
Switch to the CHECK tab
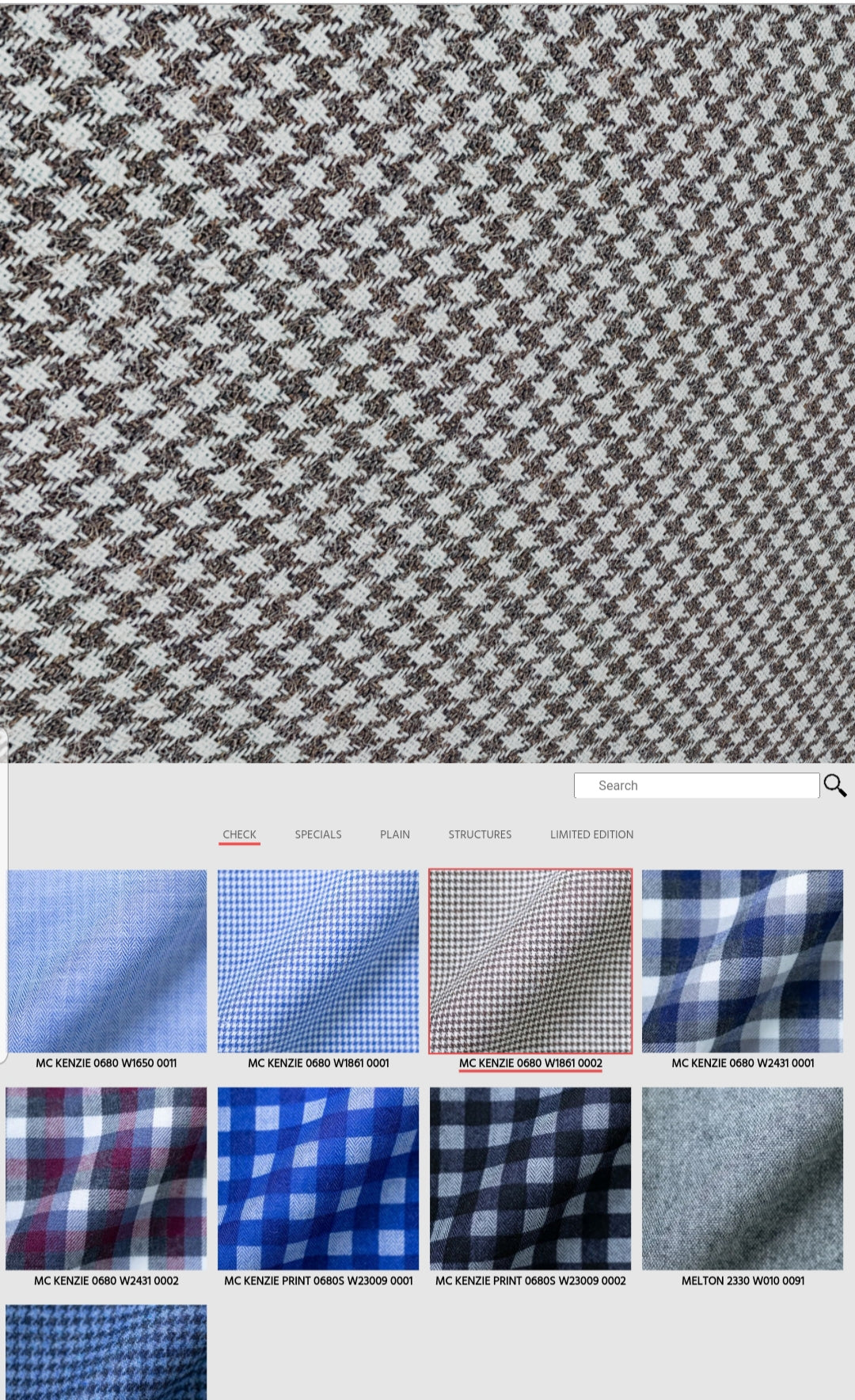pyautogui.click(x=239, y=834)
